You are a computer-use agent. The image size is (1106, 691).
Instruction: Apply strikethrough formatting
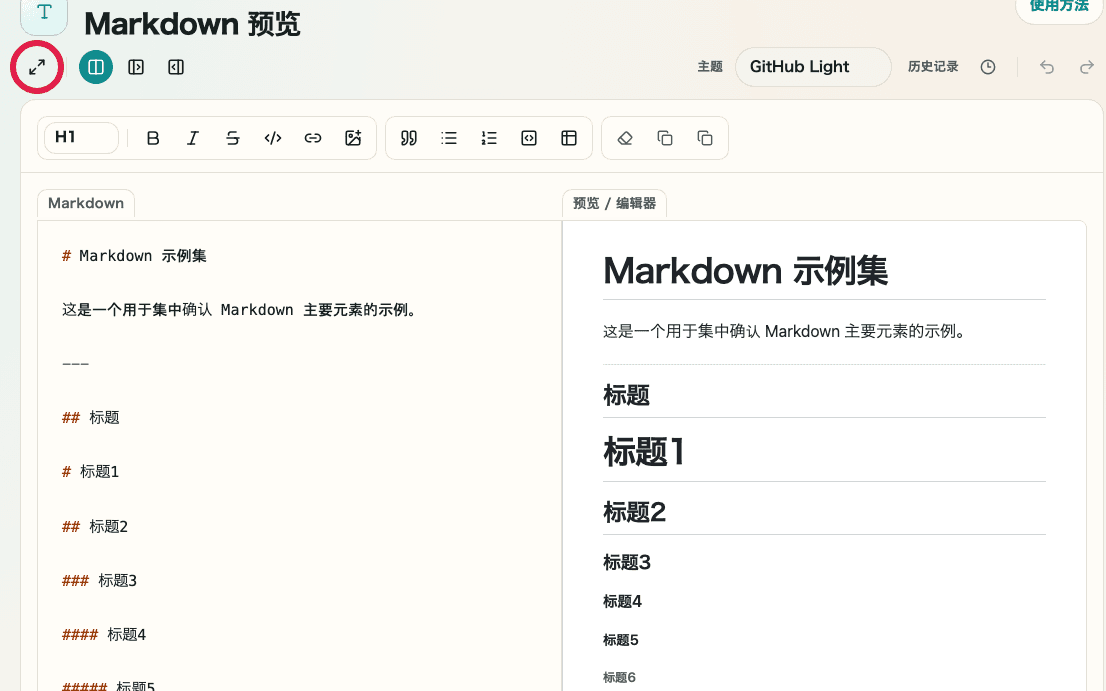[233, 138]
